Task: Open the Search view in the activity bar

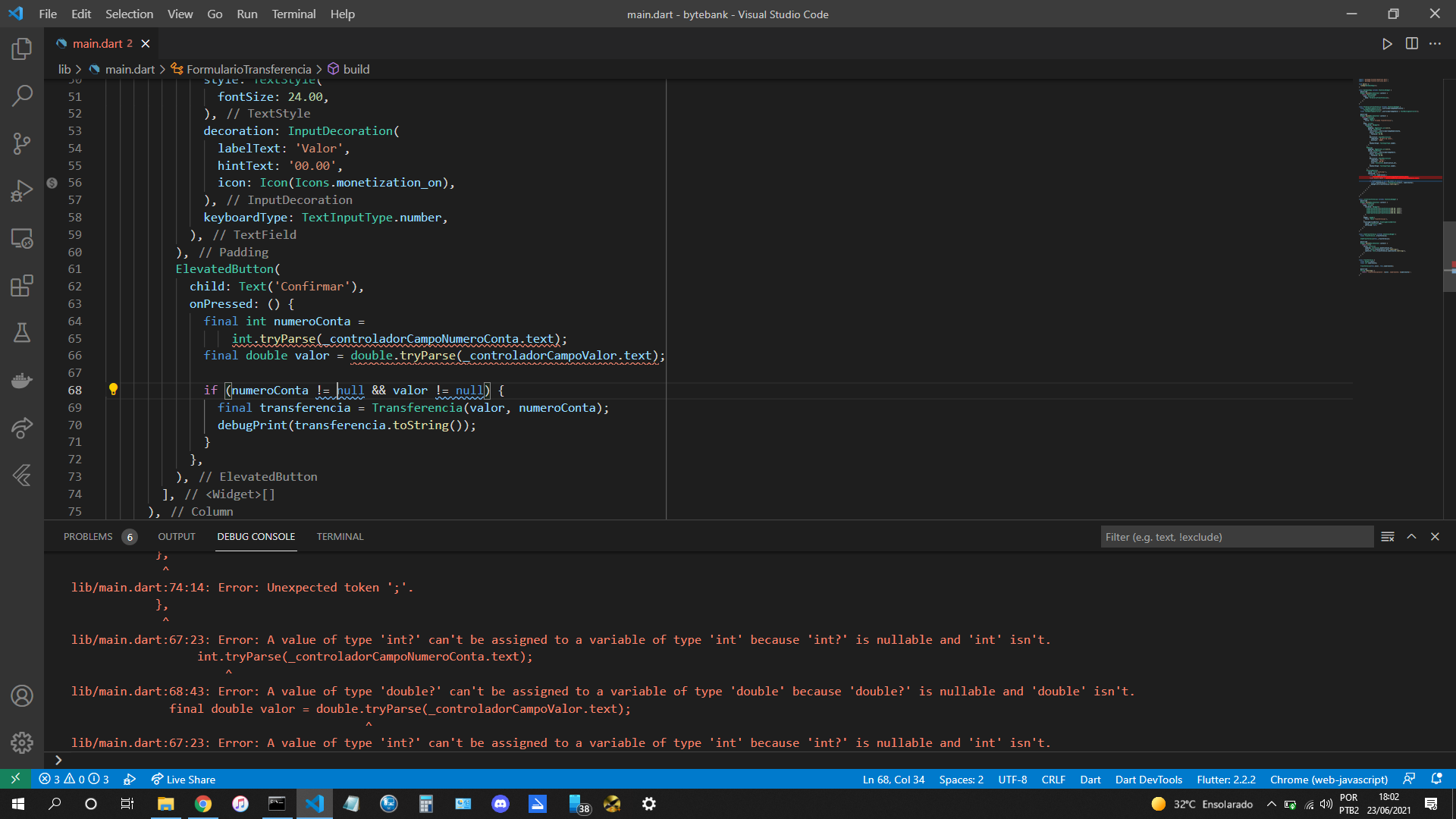Action: 22,96
